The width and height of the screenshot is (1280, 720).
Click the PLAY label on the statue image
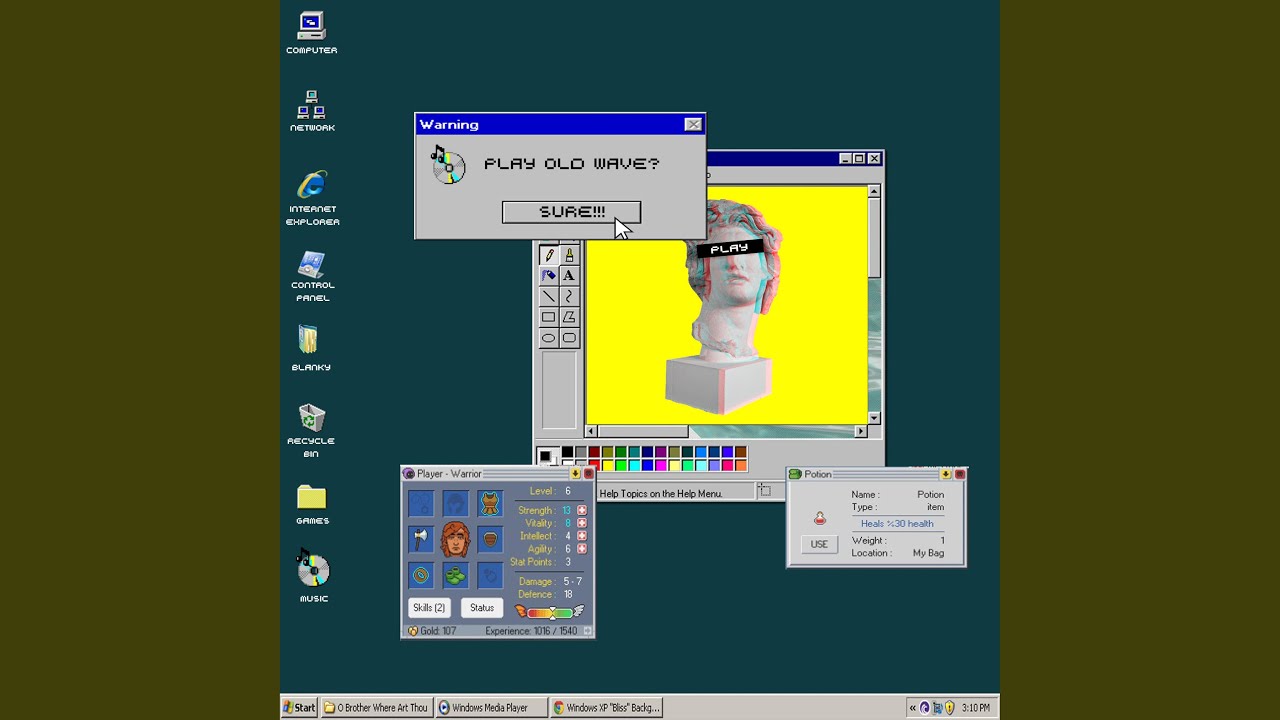click(x=729, y=248)
